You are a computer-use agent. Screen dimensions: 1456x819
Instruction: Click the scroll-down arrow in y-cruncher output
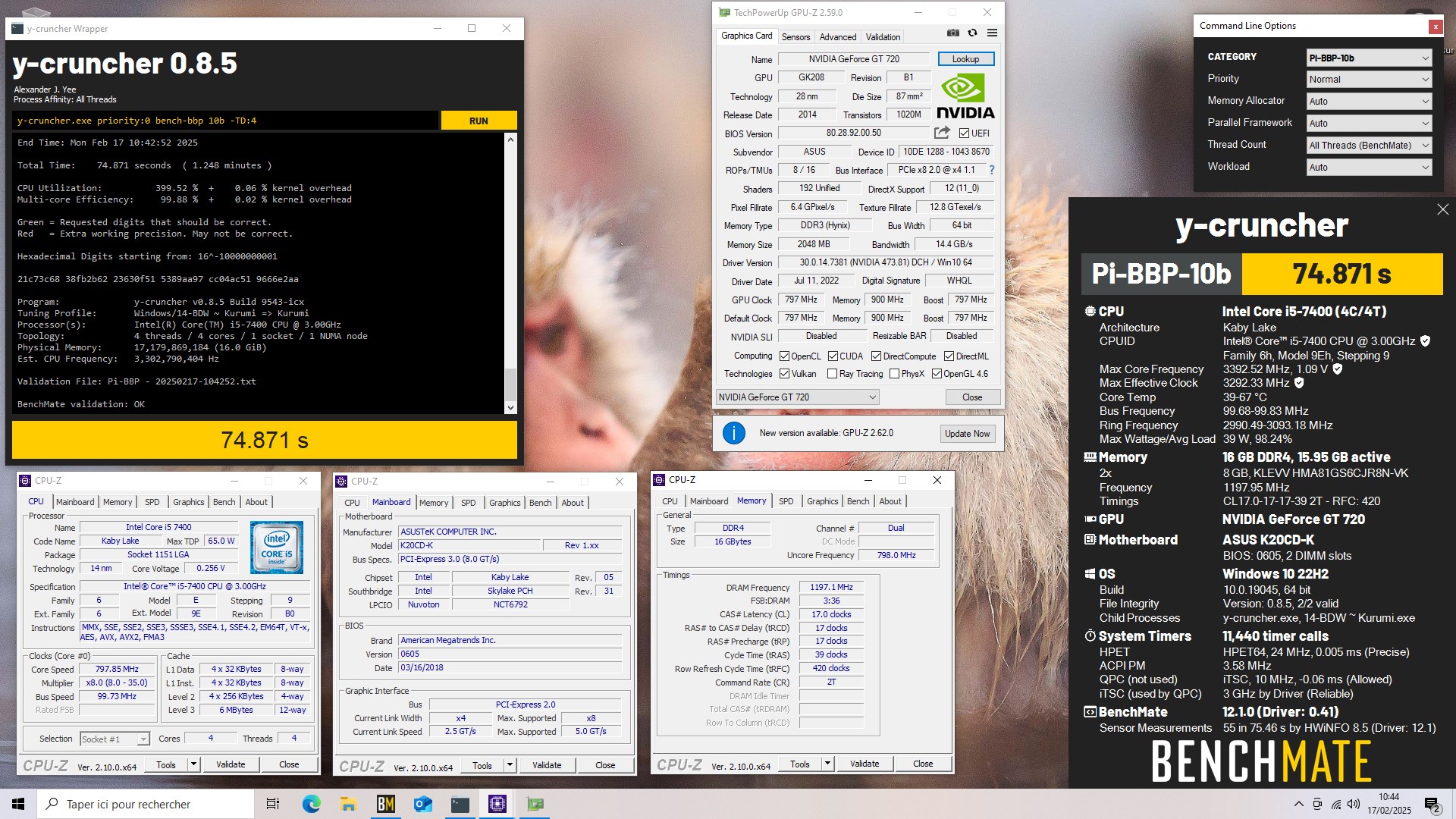pos(510,408)
